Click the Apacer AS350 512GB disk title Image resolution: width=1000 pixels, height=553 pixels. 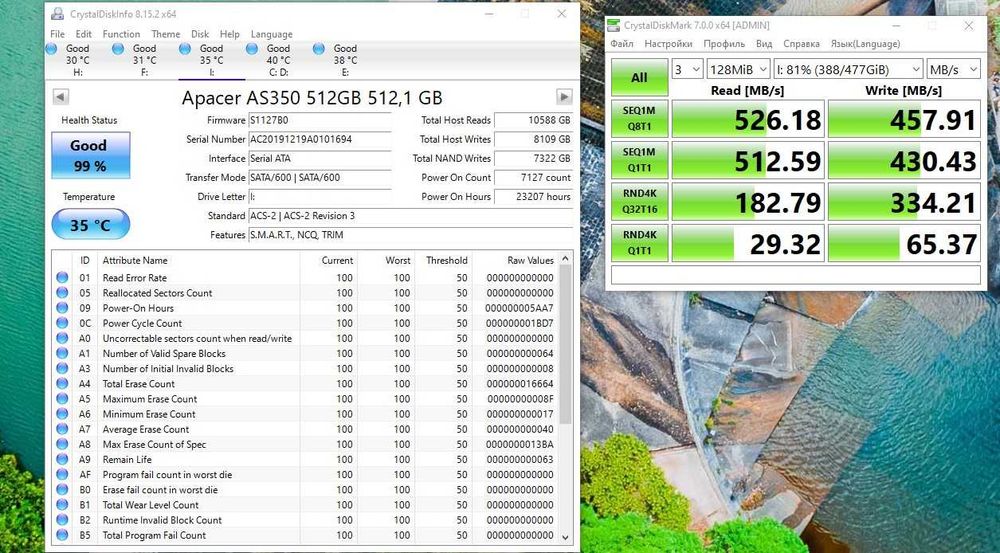point(312,97)
